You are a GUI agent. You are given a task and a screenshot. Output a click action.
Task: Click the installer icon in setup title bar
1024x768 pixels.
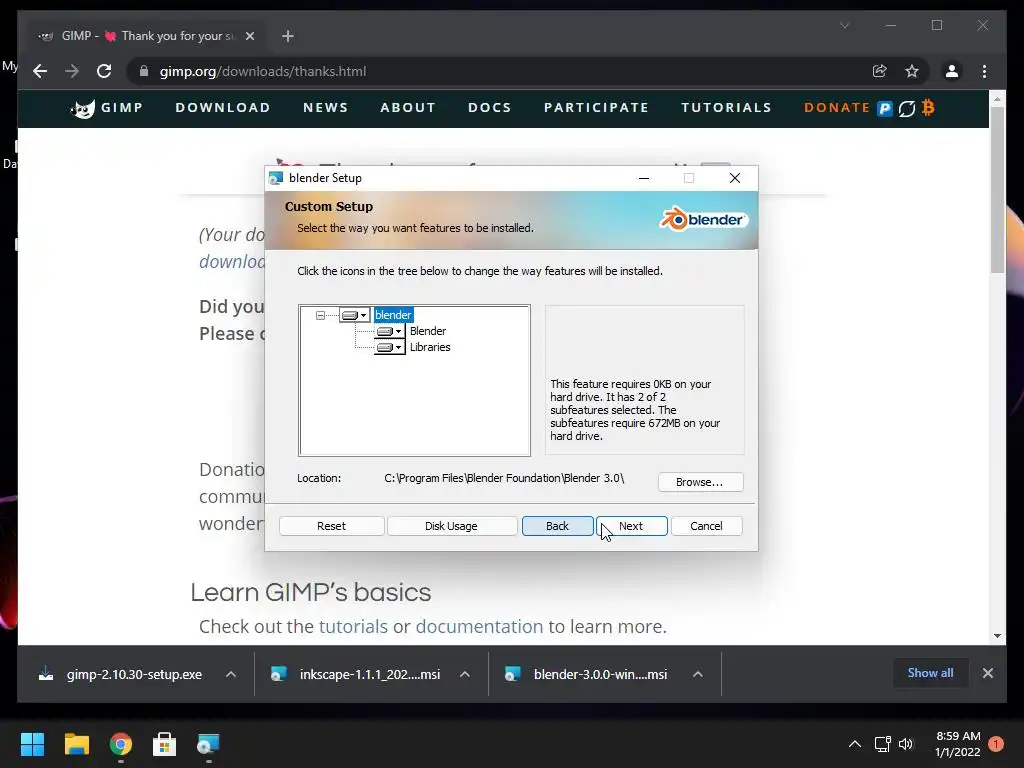pyautogui.click(x=276, y=178)
